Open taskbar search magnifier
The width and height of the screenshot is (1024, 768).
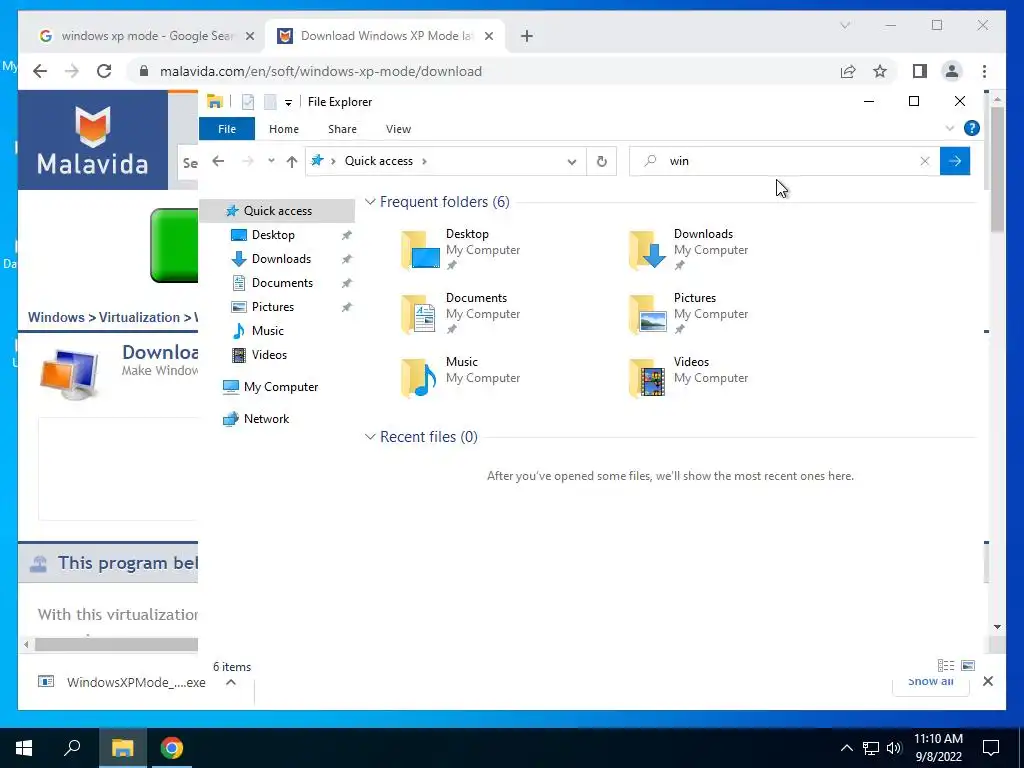coord(72,748)
